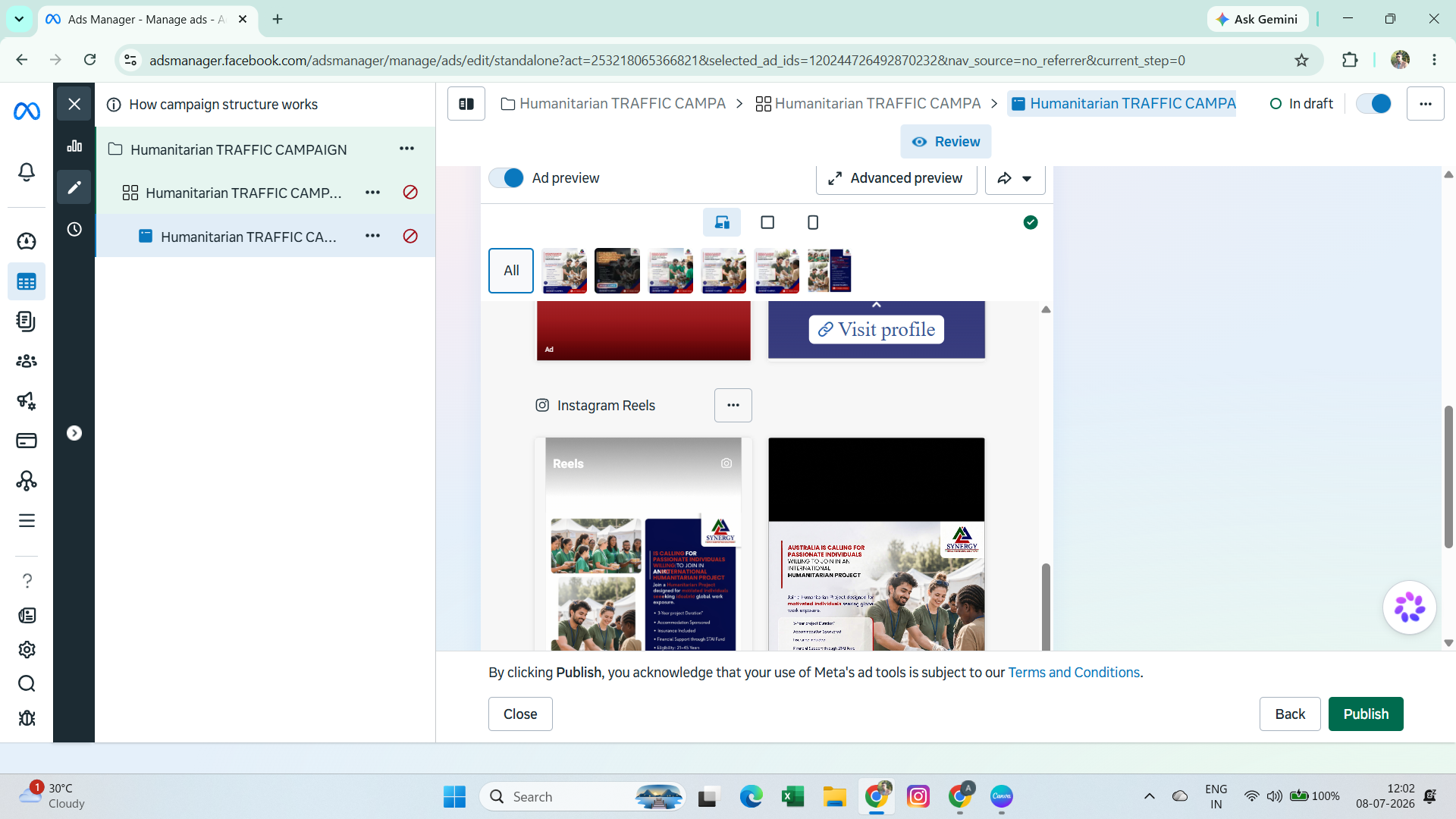Select first placement preview thumbnail
The width and height of the screenshot is (1456, 819).
[564, 271]
